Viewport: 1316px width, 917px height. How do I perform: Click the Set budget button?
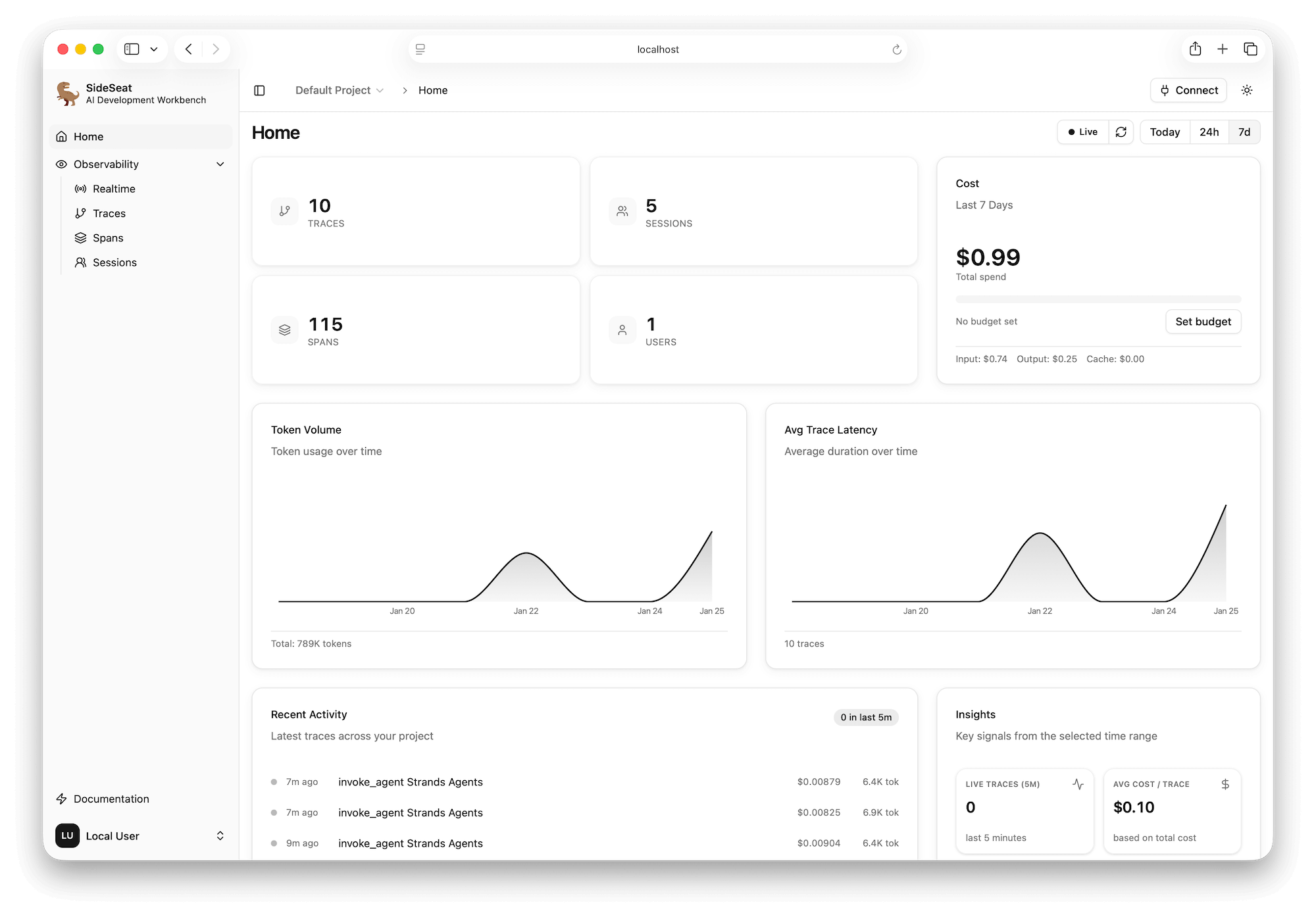click(1203, 322)
